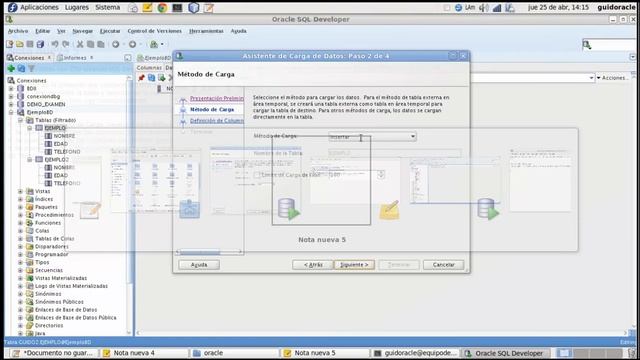Click the Paste toolbar icon

click(101, 44)
